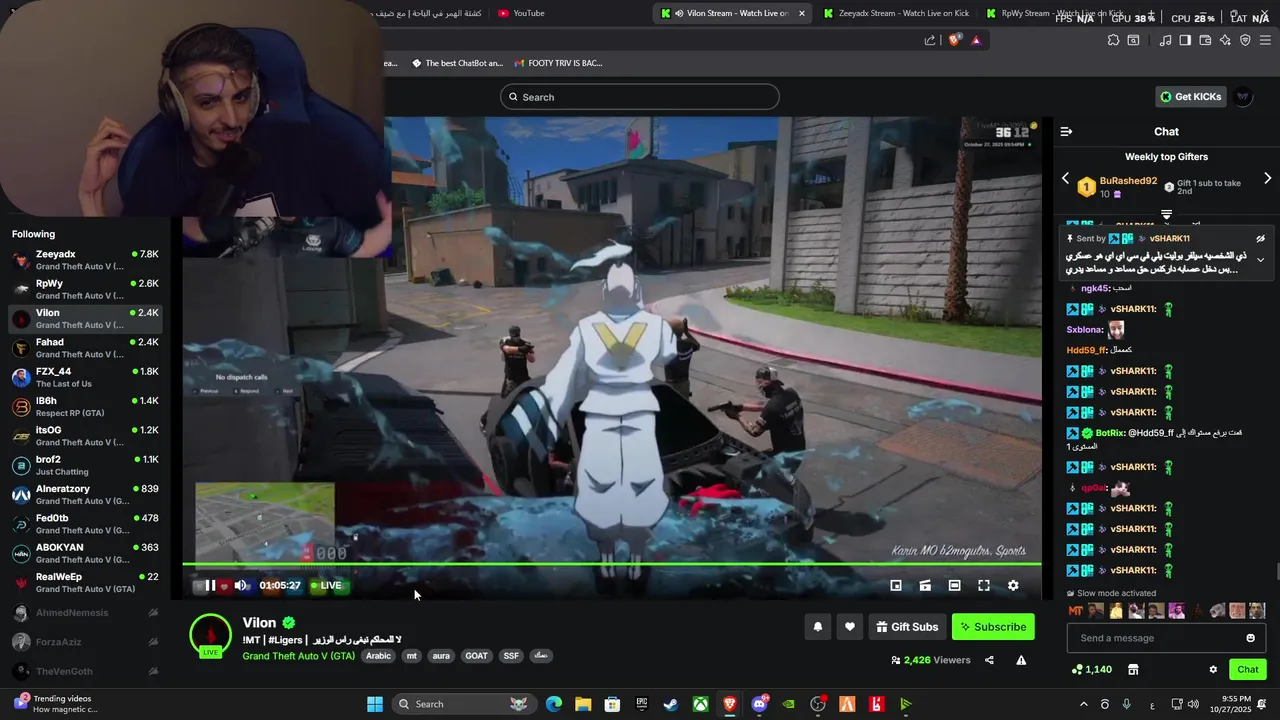Open Fahad channel in Following list
This screenshot has height=720, width=1280.
point(85,348)
